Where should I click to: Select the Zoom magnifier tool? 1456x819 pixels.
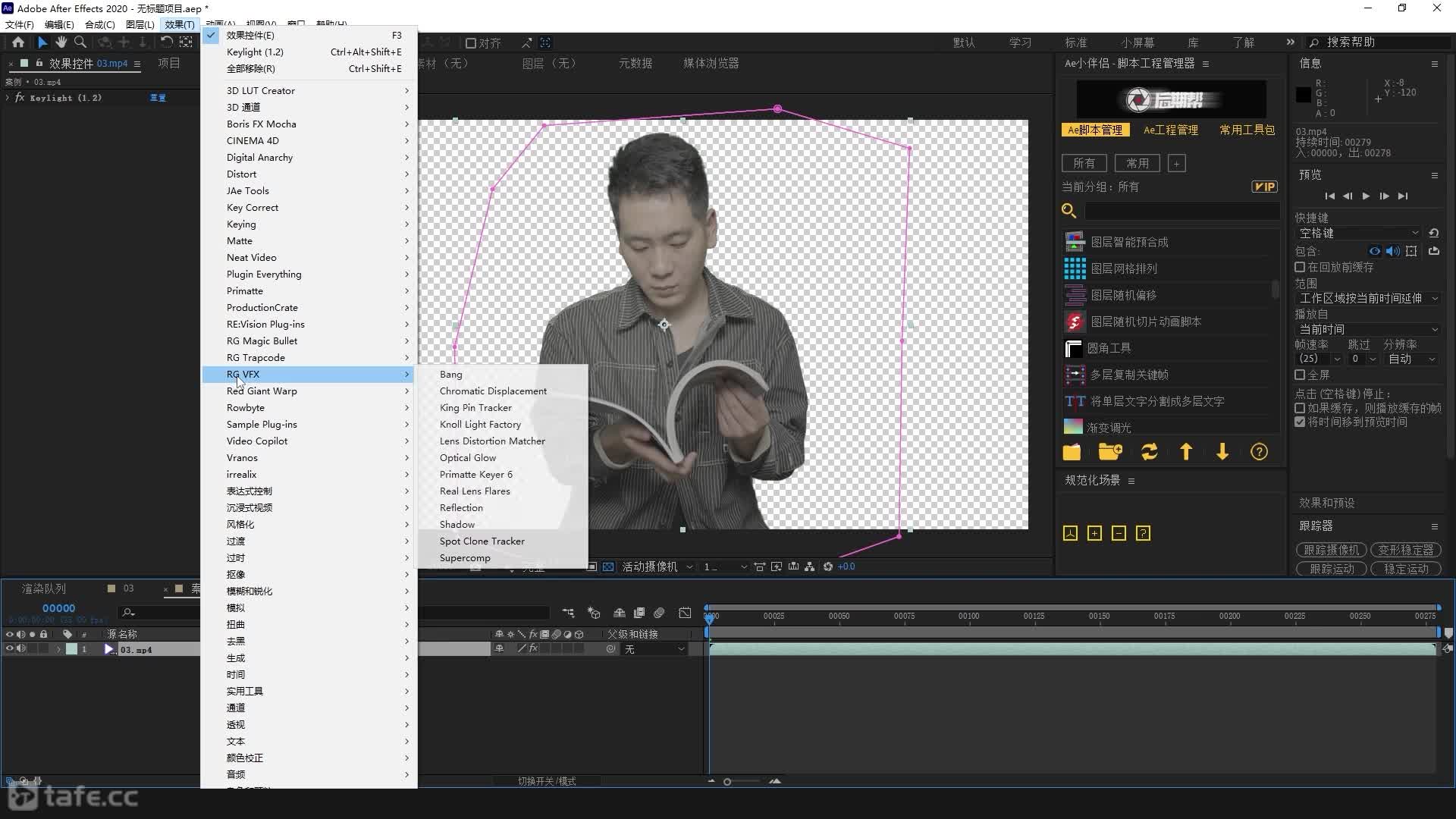[x=80, y=42]
